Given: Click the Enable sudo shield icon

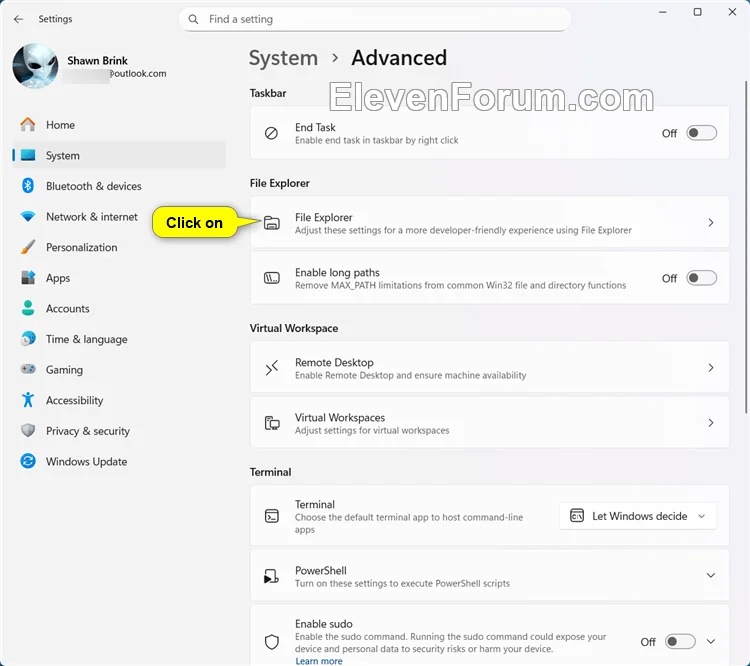Looking at the screenshot, I should coord(272,642).
